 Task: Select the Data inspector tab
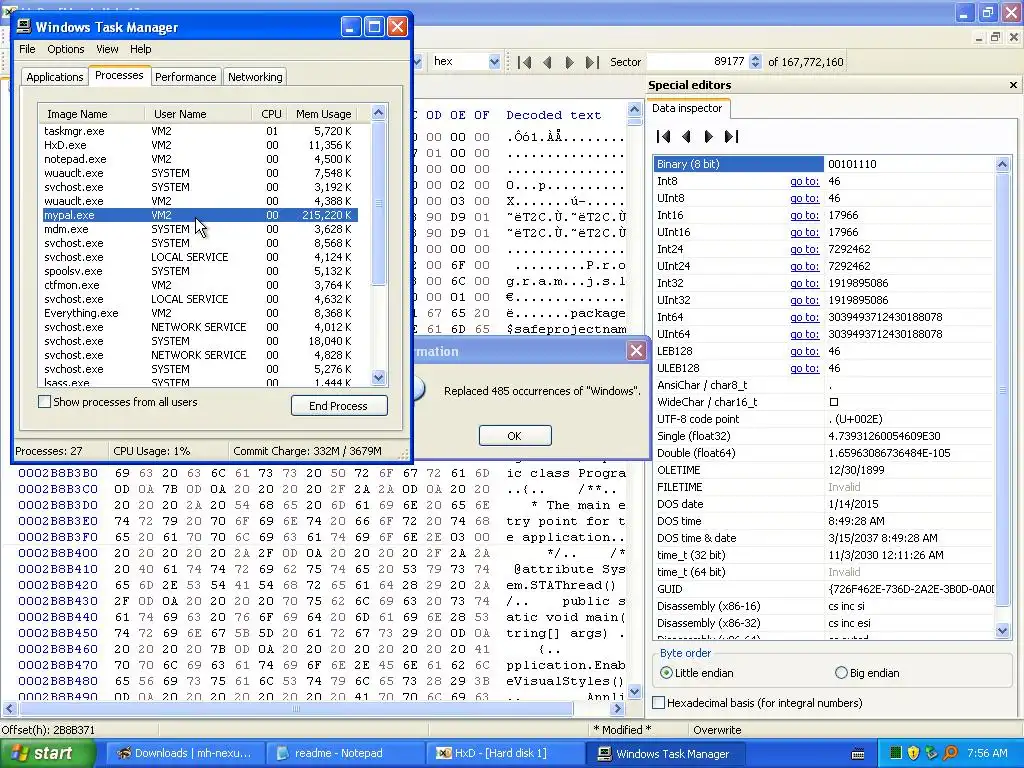(687, 108)
